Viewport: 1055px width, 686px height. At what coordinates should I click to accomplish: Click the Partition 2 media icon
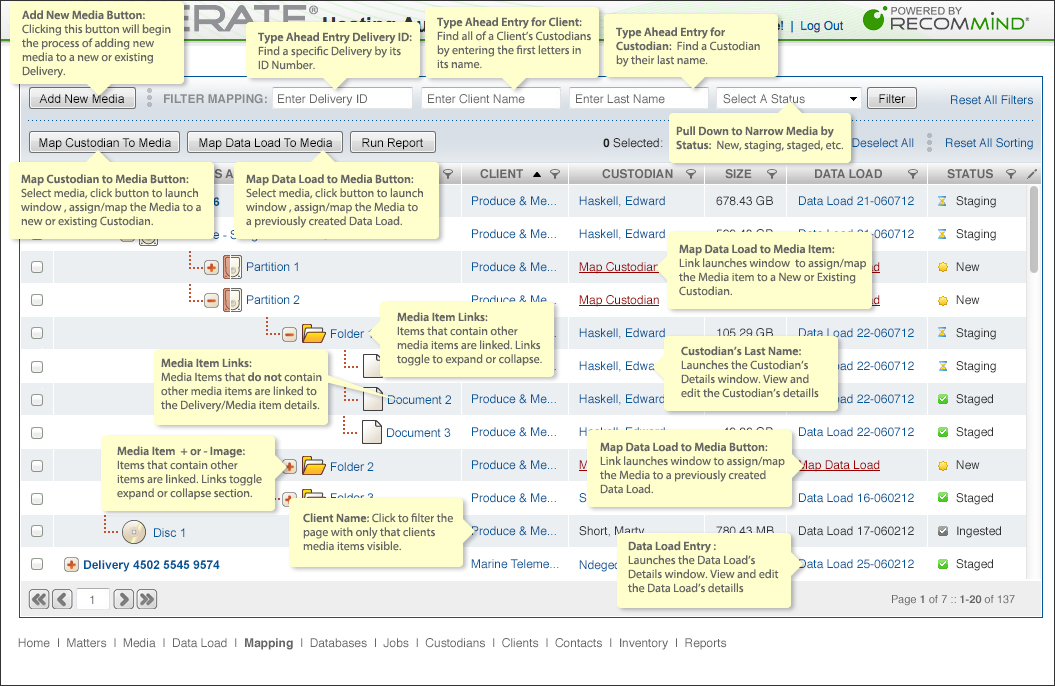(x=232, y=300)
